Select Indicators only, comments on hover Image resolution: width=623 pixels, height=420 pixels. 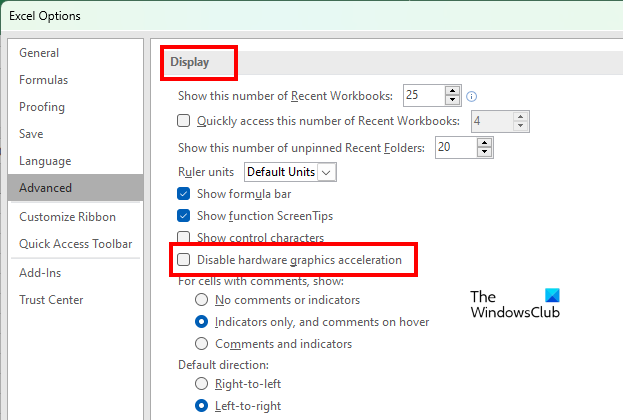point(201,321)
